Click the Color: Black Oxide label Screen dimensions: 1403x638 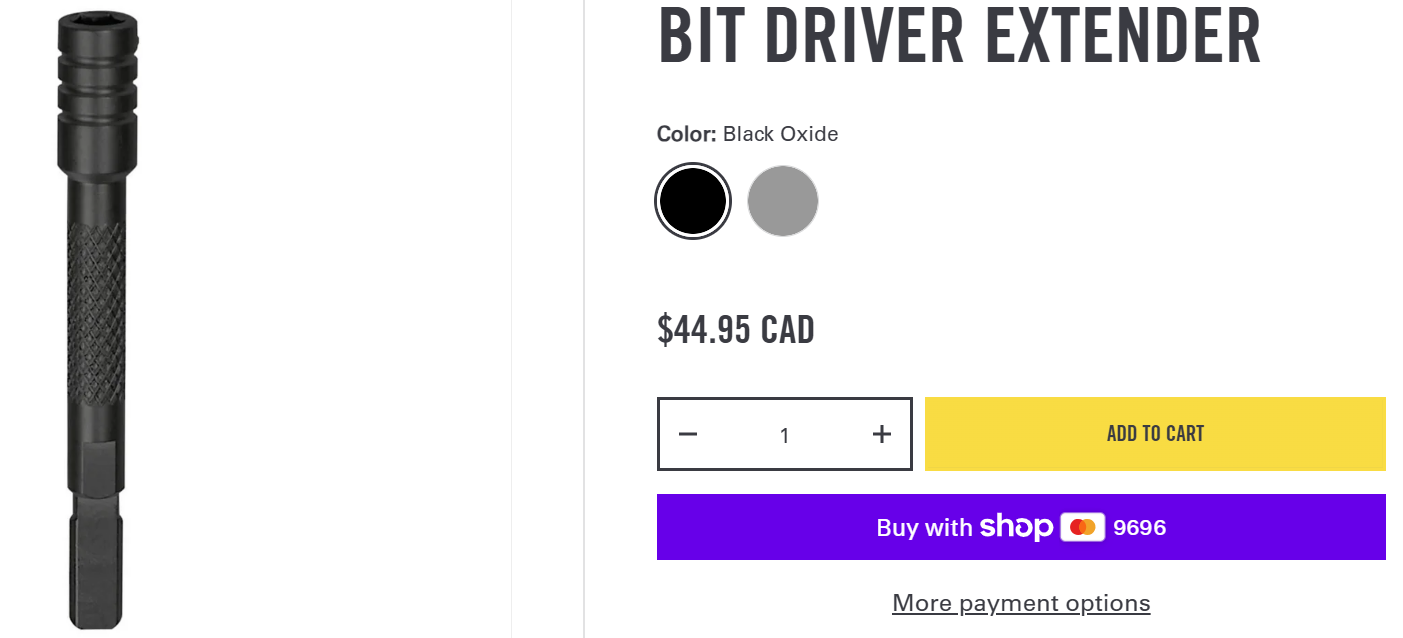[747, 134]
